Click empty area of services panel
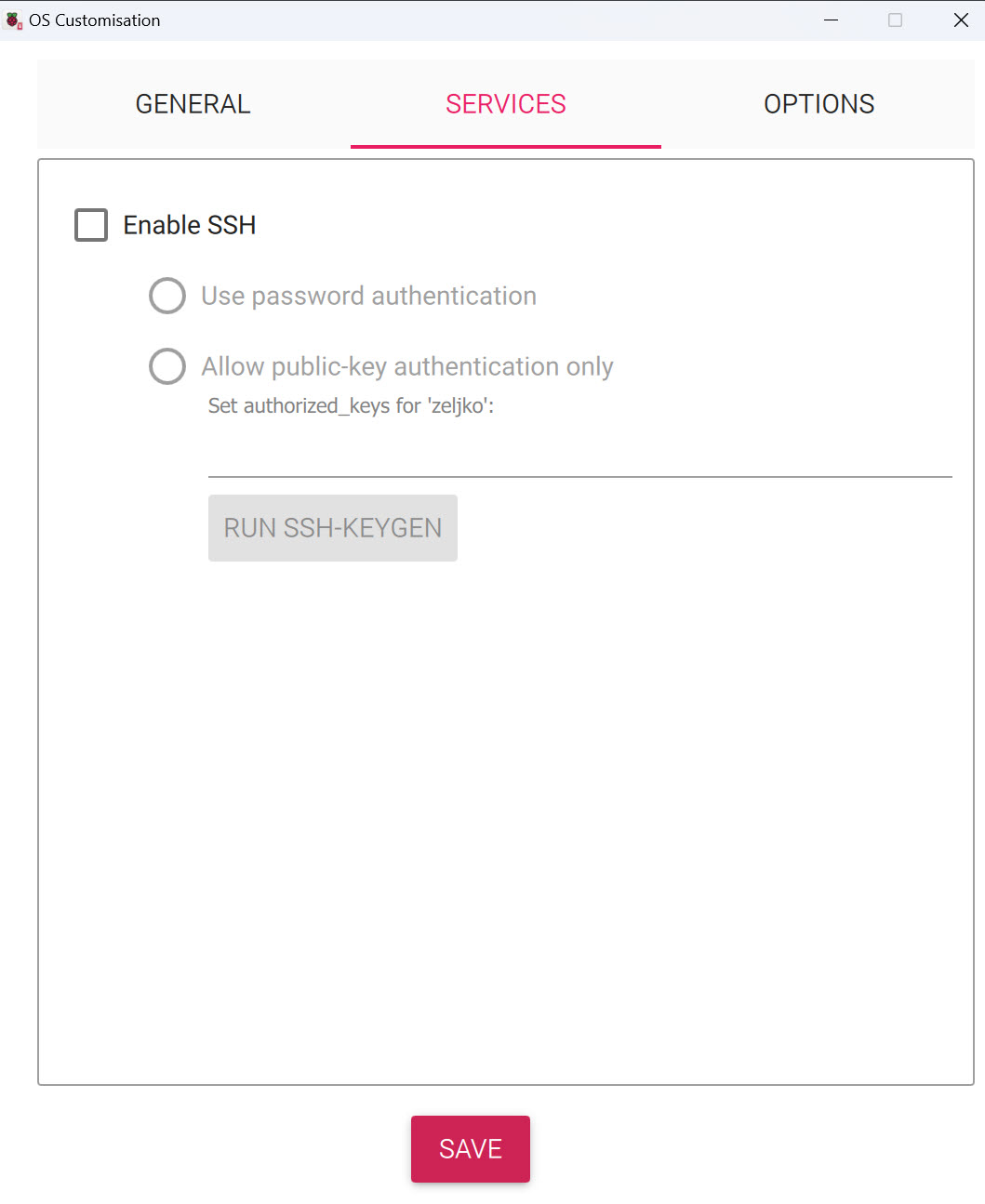This screenshot has height=1204, width=985. (506, 818)
